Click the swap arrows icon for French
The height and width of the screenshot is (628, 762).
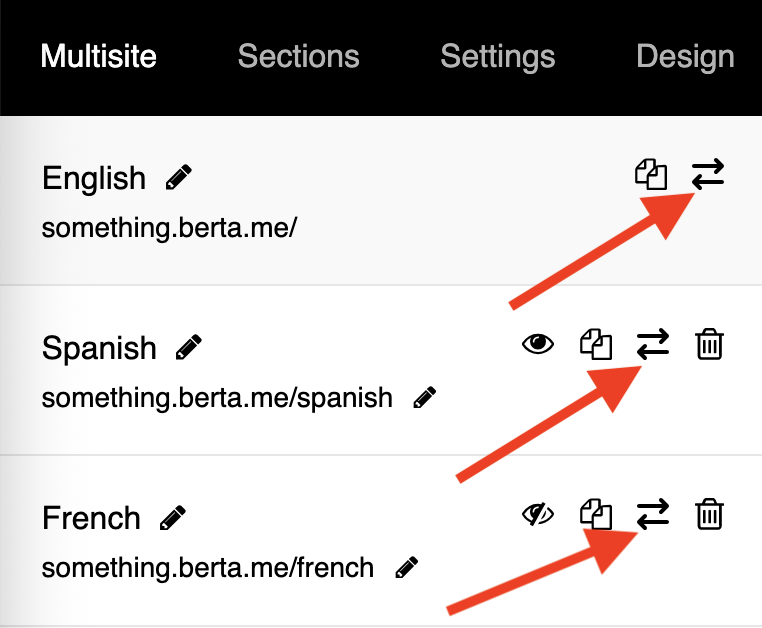coord(653,515)
